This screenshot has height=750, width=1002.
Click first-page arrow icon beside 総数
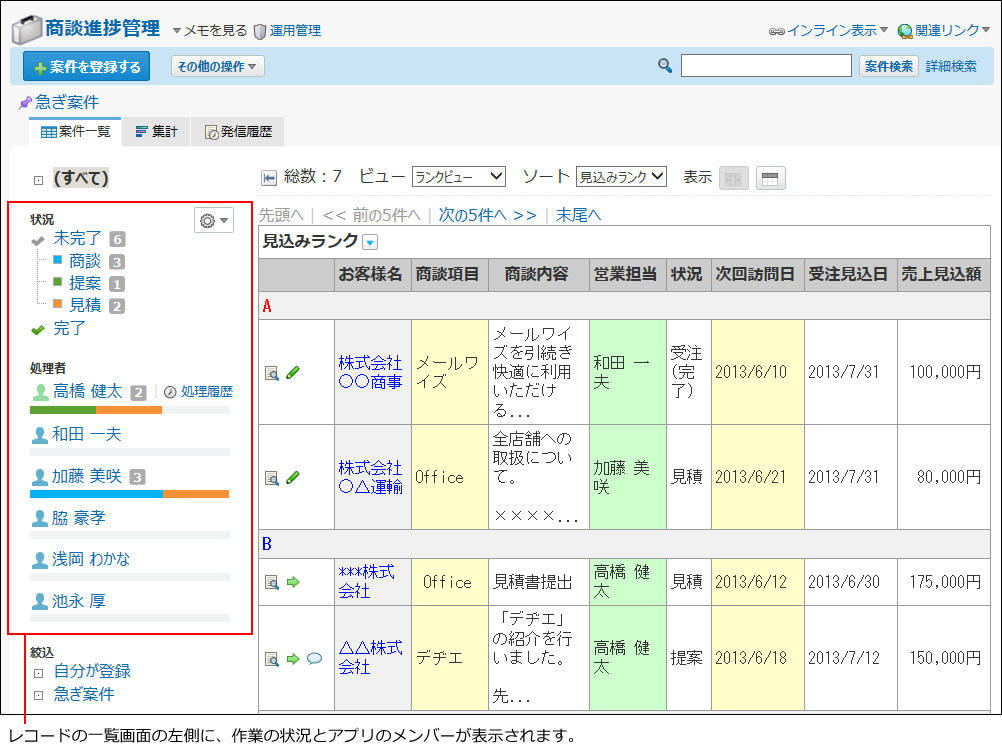click(x=269, y=178)
